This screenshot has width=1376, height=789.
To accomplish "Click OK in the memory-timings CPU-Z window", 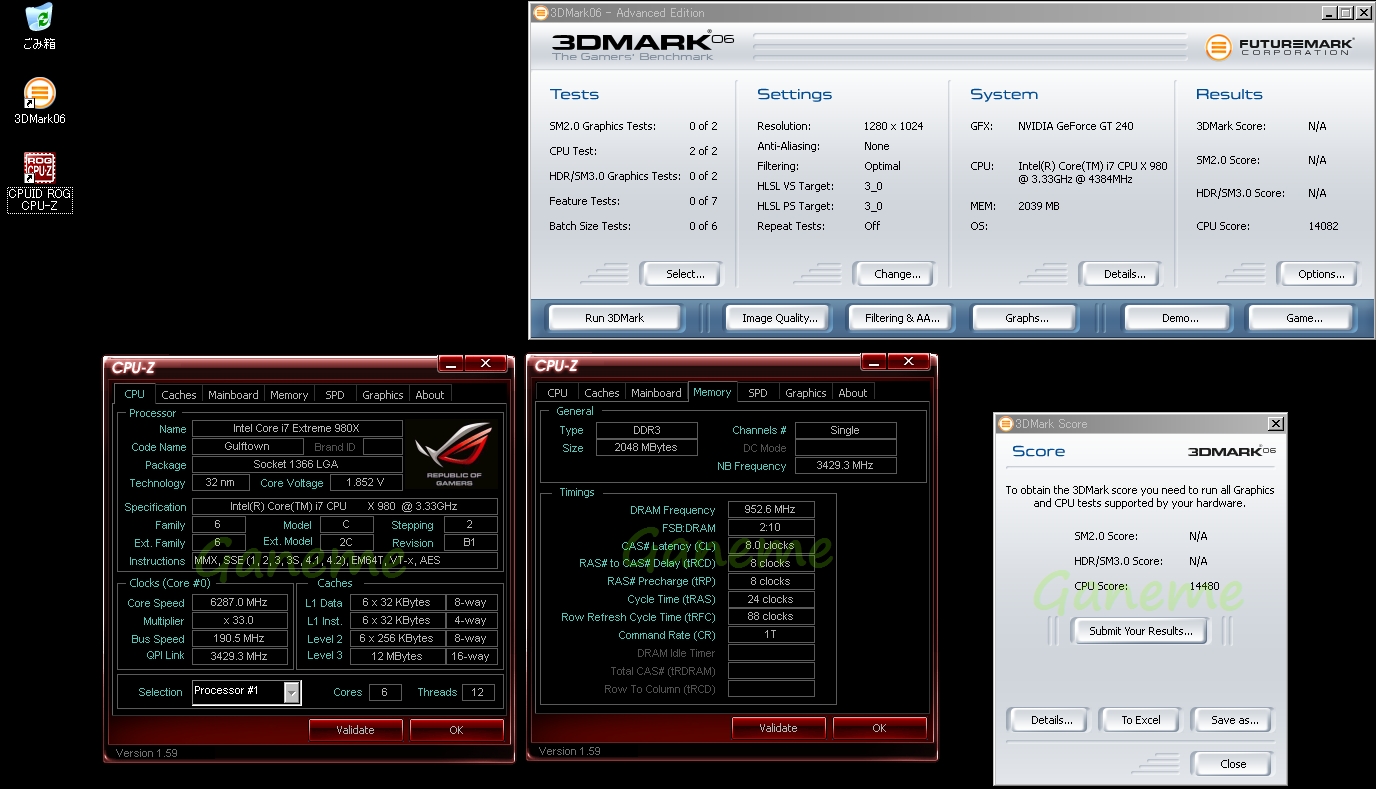I will [x=879, y=728].
